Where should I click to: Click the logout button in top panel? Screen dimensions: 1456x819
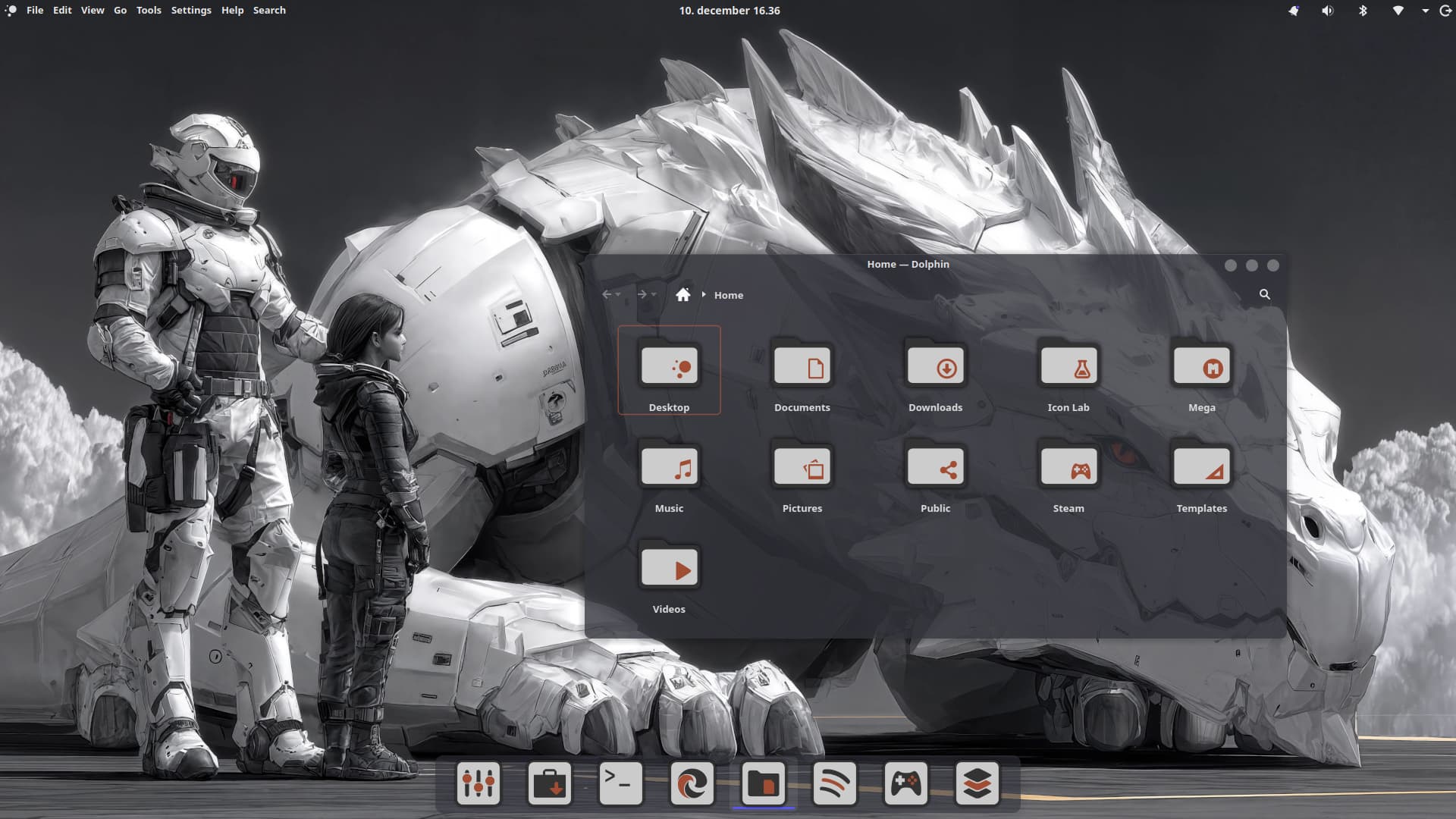tap(1445, 11)
